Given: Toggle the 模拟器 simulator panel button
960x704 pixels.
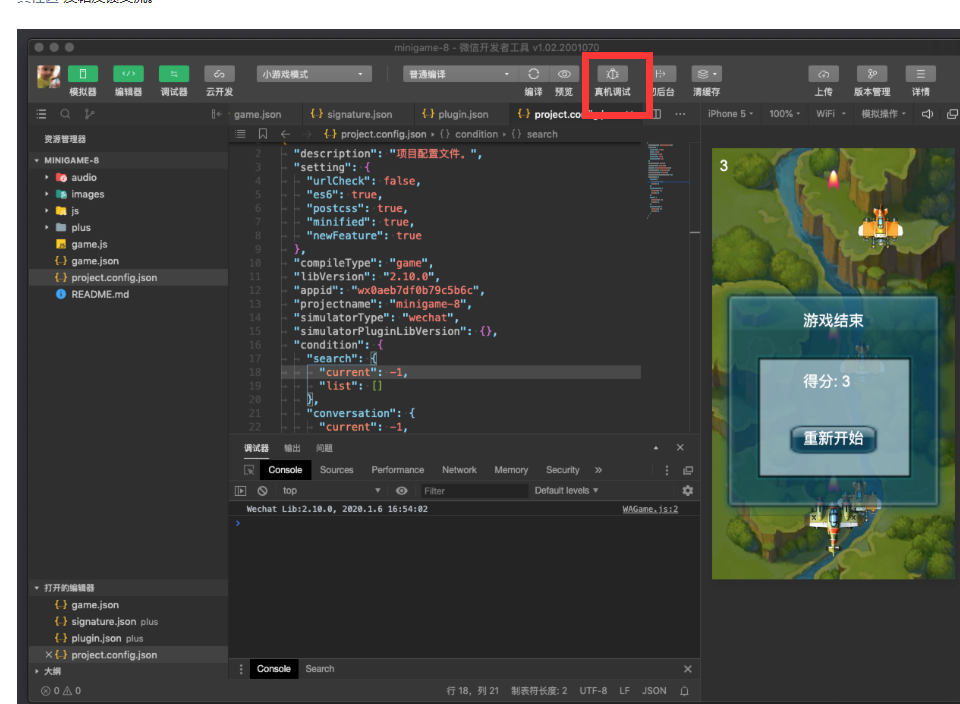Looking at the screenshot, I should (83, 74).
